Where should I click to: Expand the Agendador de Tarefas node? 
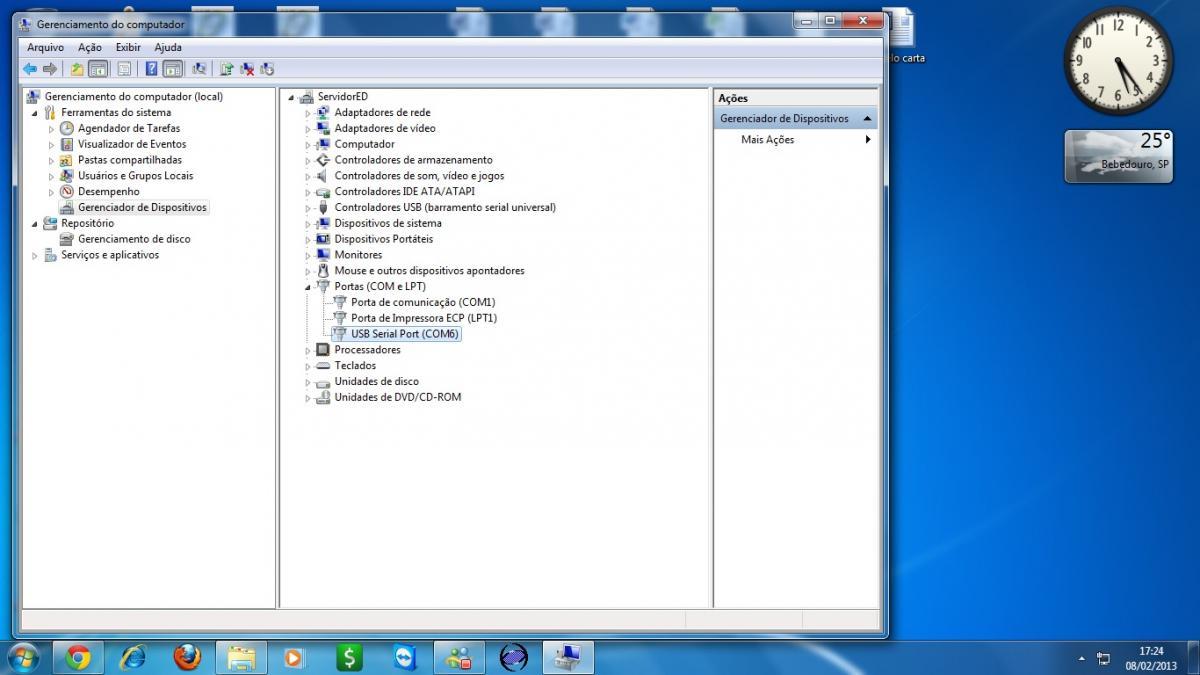pos(52,129)
